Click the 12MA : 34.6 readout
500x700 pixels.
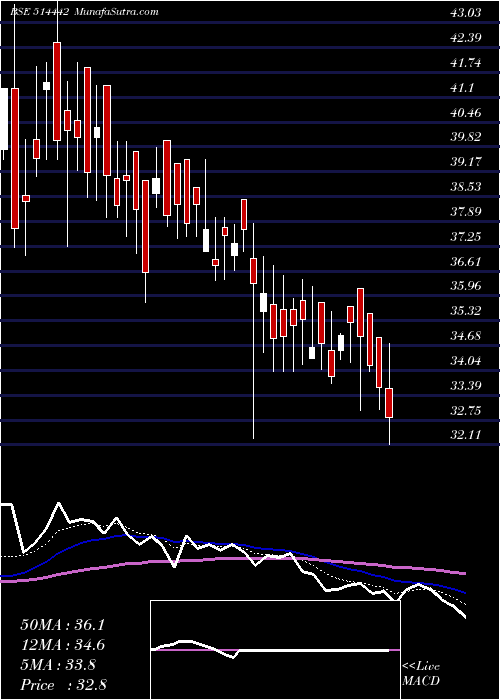tap(62, 645)
